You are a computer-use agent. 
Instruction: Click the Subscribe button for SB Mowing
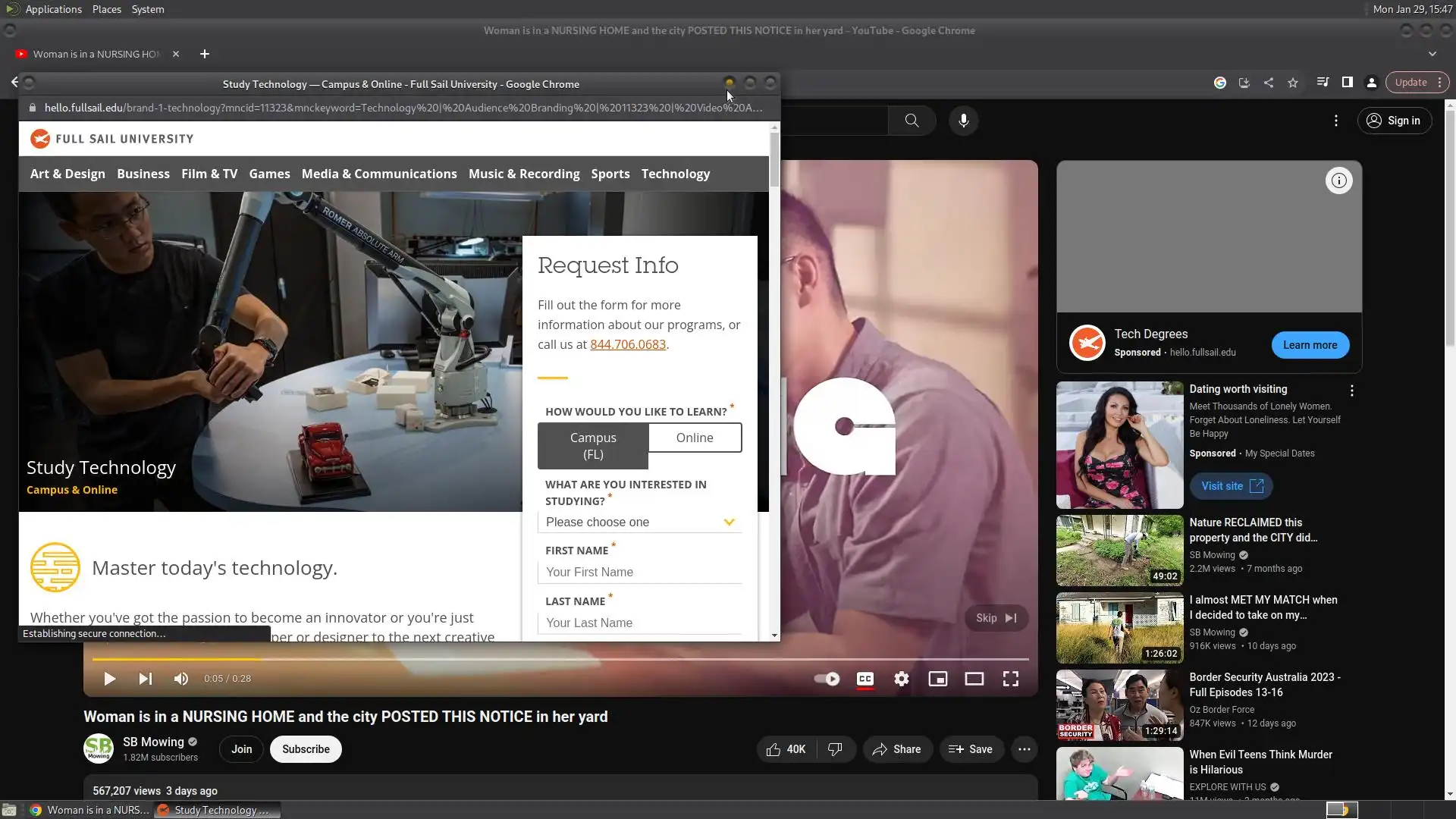pos(306,749)
